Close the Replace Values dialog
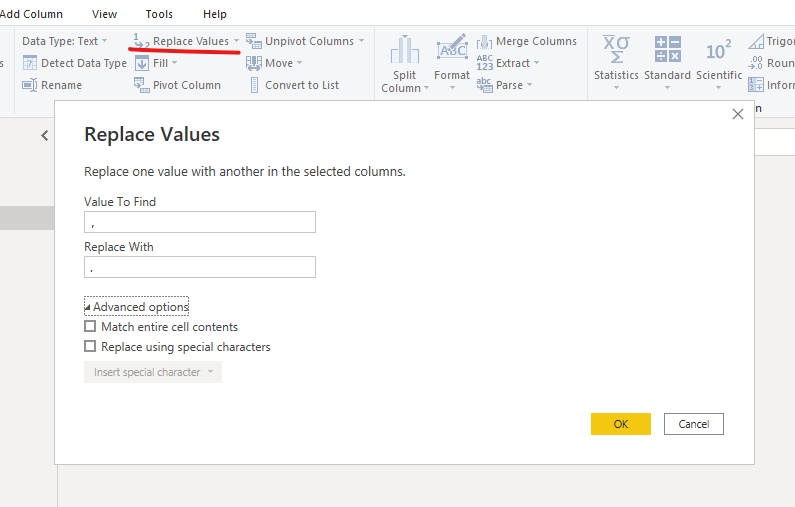The height and width of the screenshot is (507, 795). pyautogui.click(x=738, y=114)
